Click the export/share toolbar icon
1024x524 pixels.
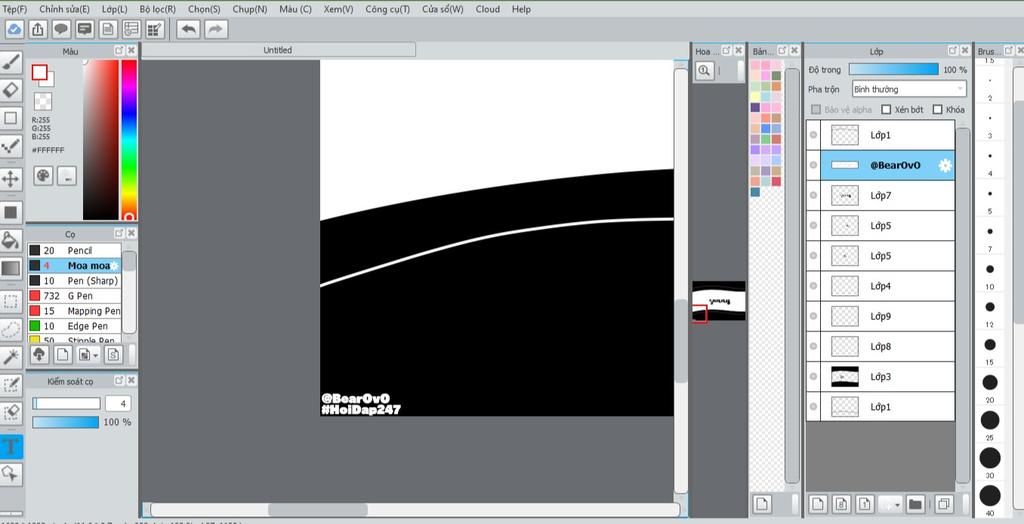[x=38, y=29]
